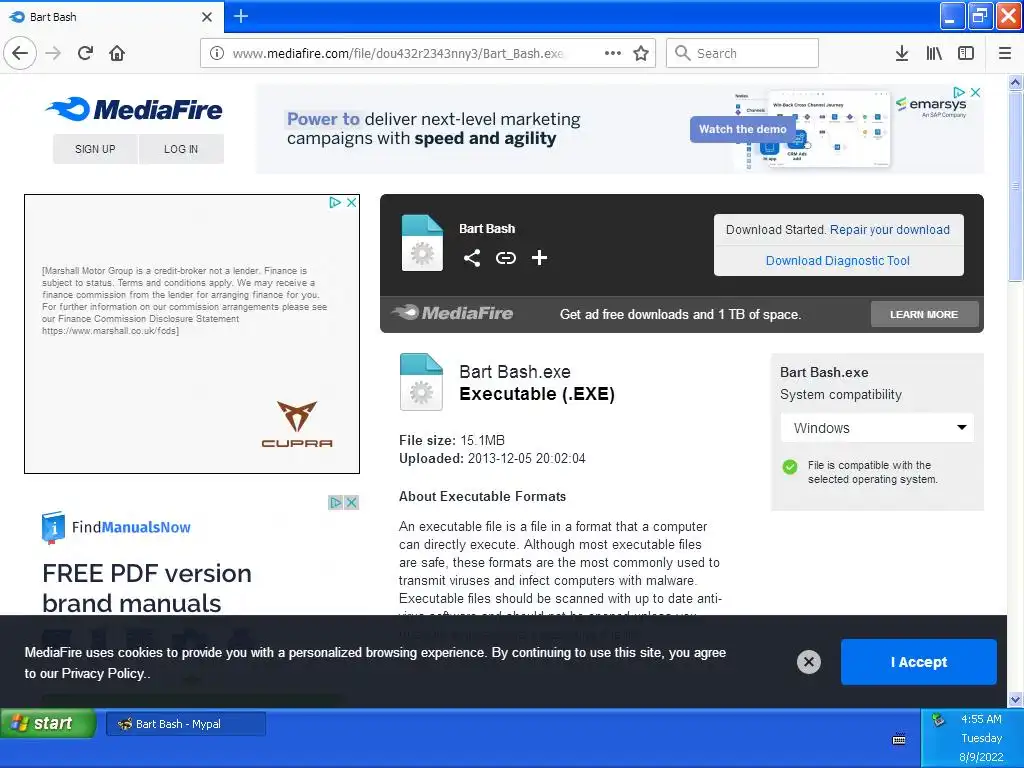Bookmark this page with the star icon
Screen dimensions: 1024x768
click(x=641, y=53)
